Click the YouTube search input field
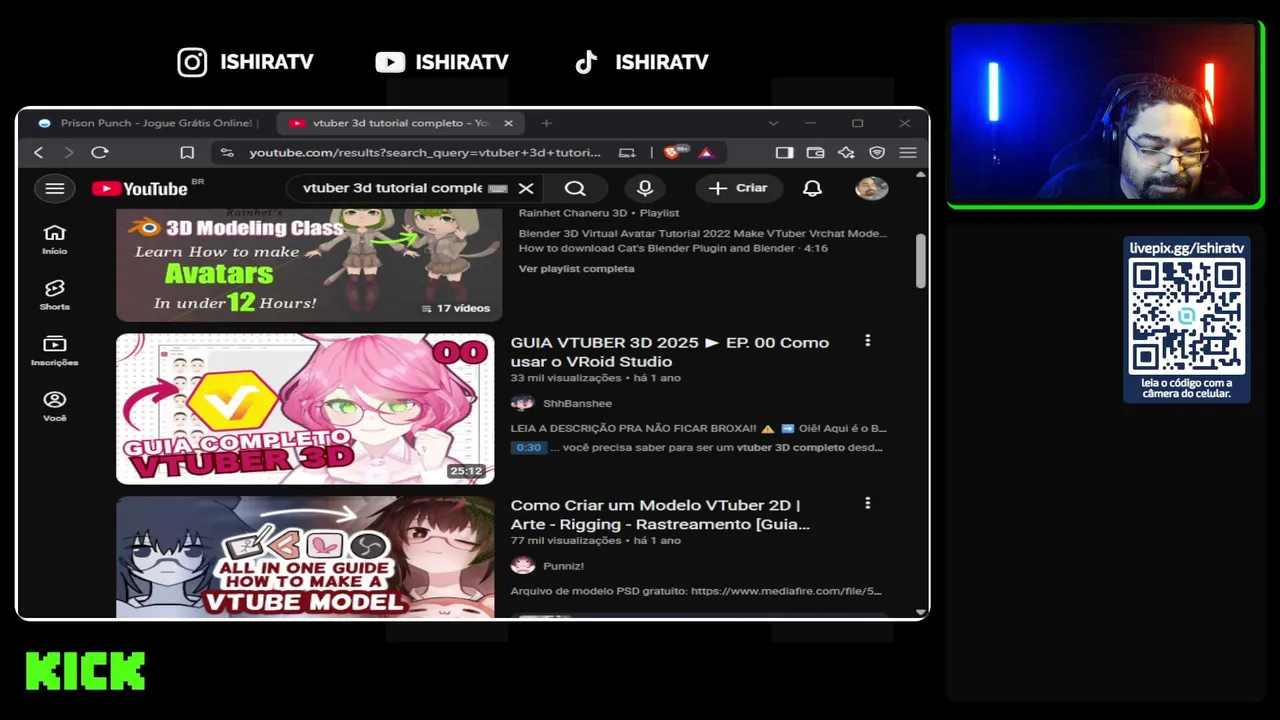Viewport: 1280px width, 720px height. (x=392, y=188)
